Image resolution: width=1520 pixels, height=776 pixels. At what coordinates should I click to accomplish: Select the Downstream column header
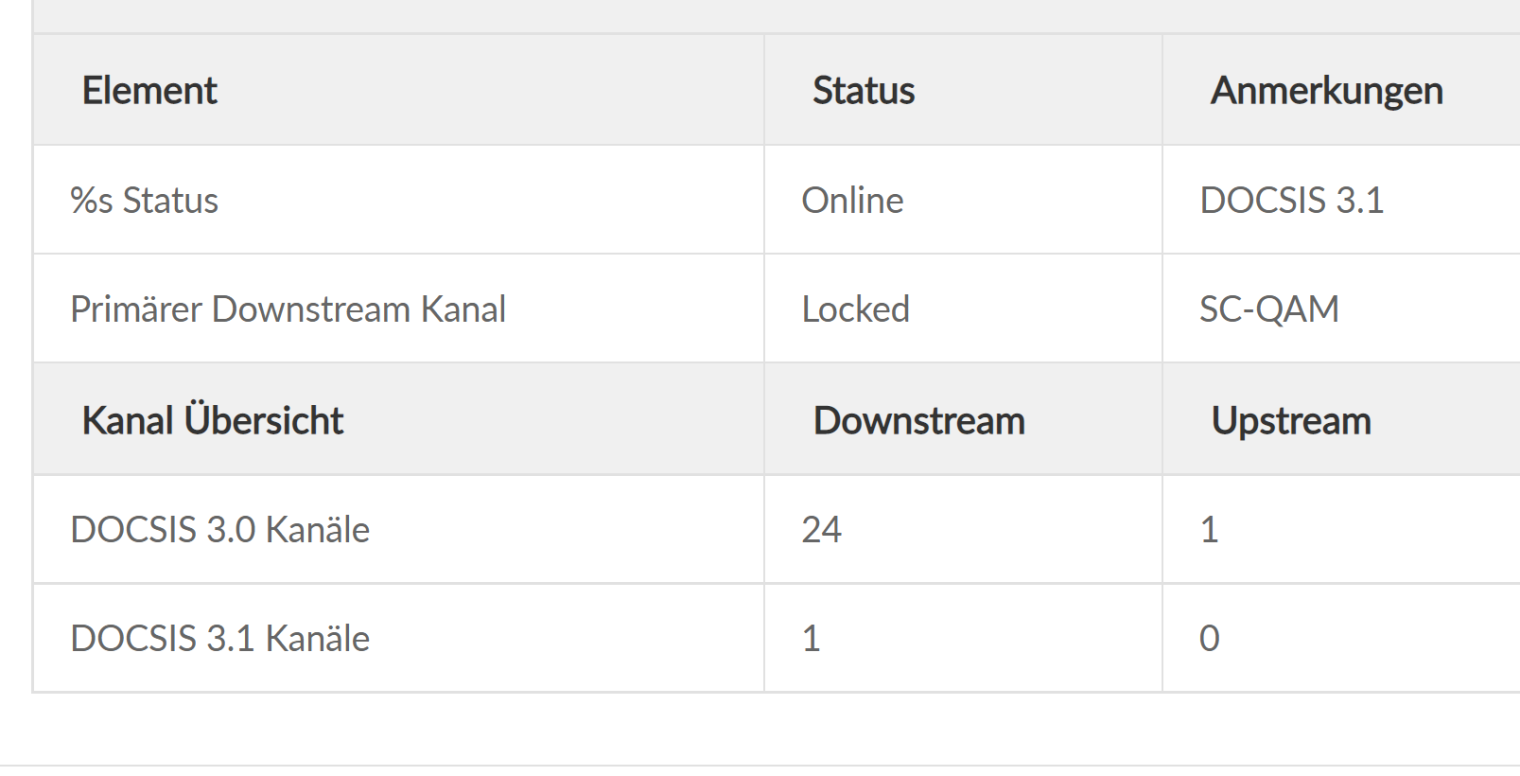pos(918,421)
